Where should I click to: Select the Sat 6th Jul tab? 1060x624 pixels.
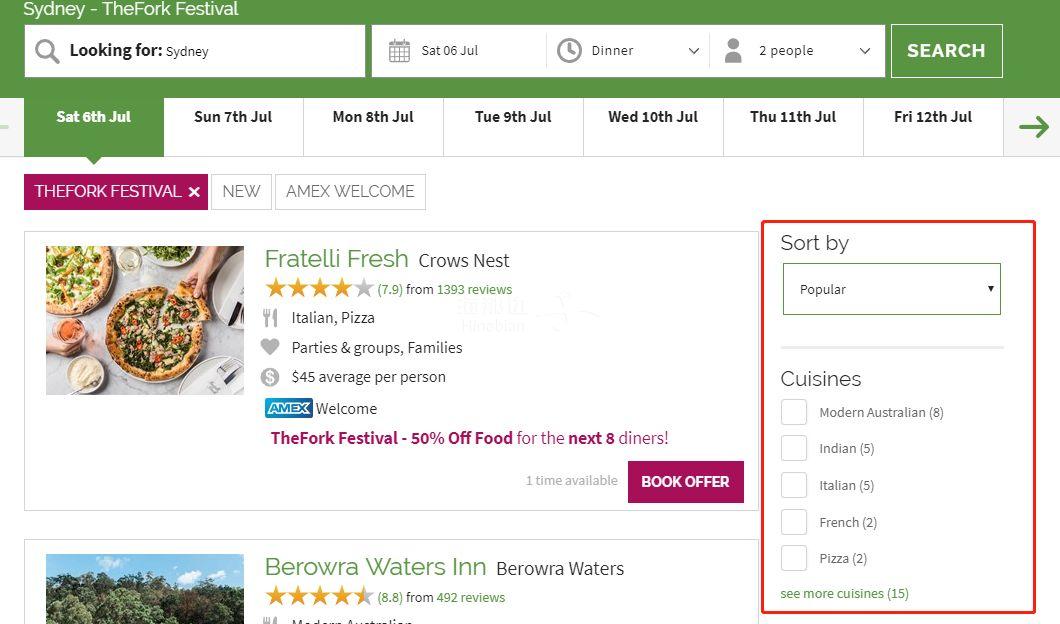coord(94,126)
